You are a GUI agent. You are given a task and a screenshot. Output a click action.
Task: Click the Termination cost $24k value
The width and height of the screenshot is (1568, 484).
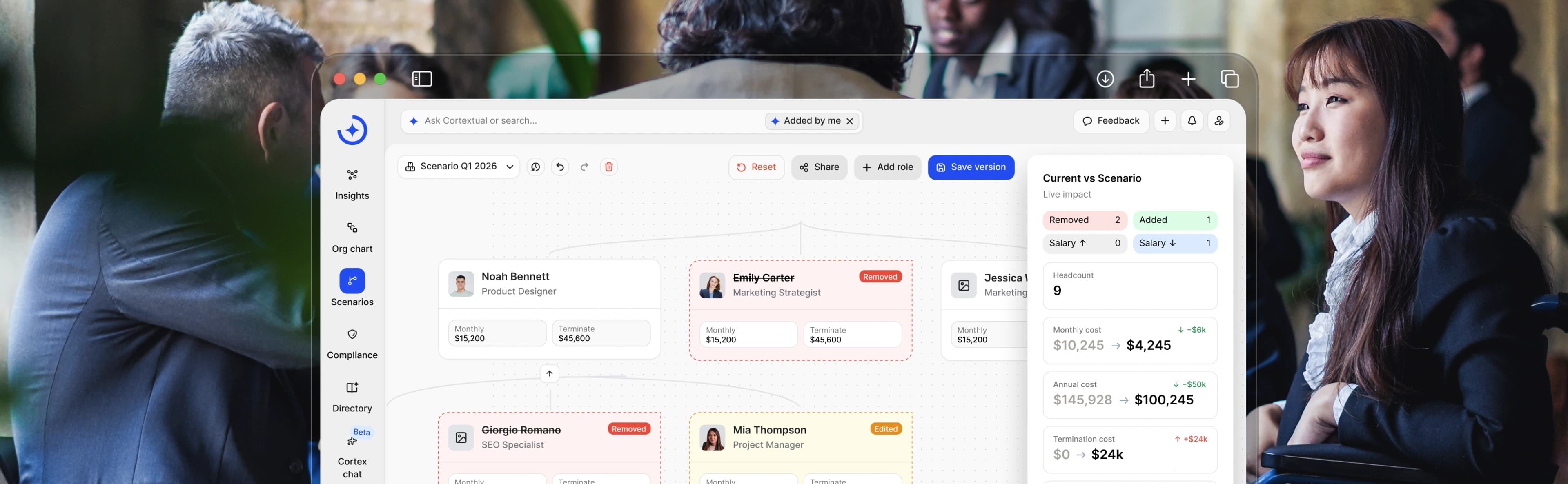coord(1107,455)
